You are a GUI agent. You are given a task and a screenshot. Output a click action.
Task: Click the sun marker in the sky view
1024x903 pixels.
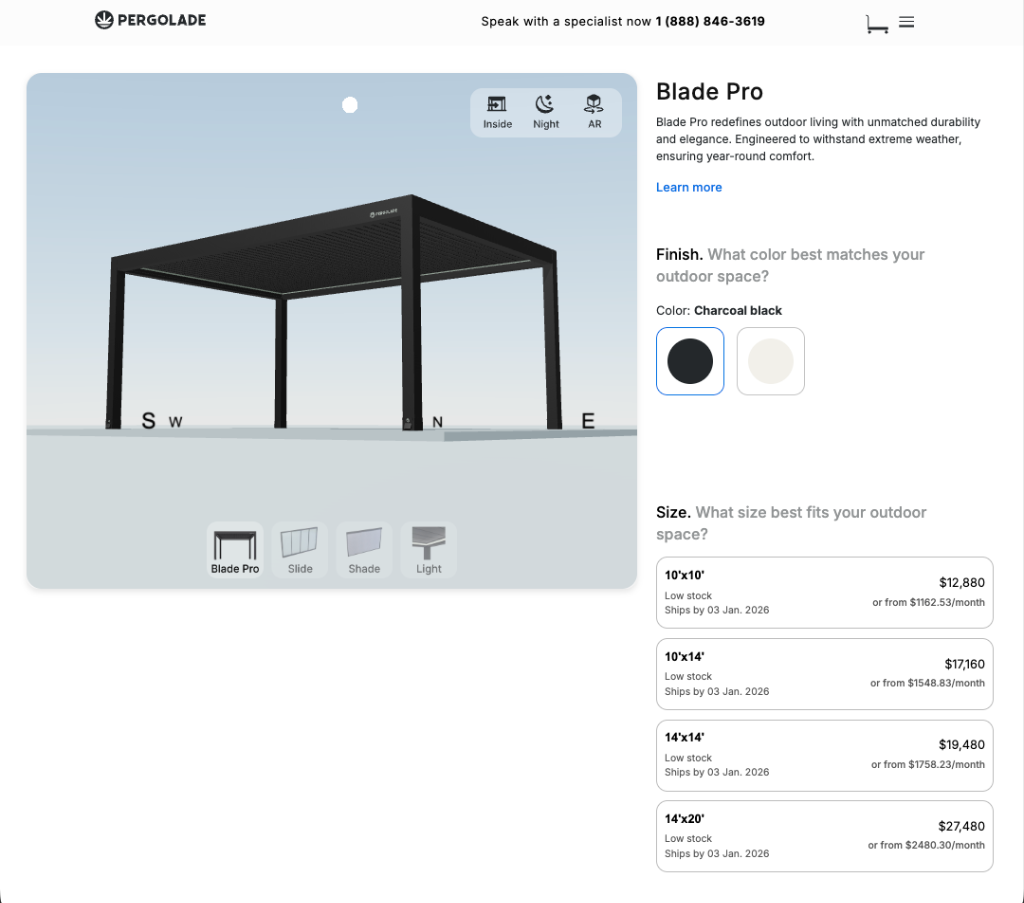pos(349,104)
